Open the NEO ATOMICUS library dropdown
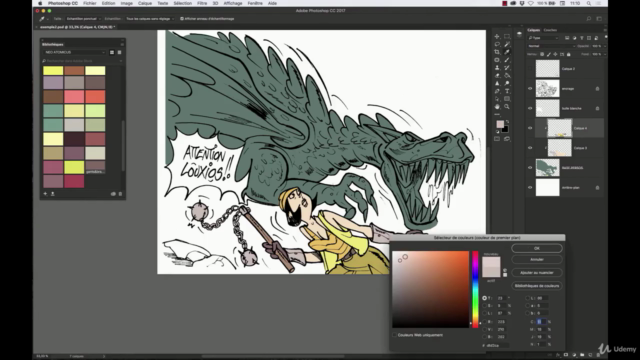 click(x=74, y=52)
